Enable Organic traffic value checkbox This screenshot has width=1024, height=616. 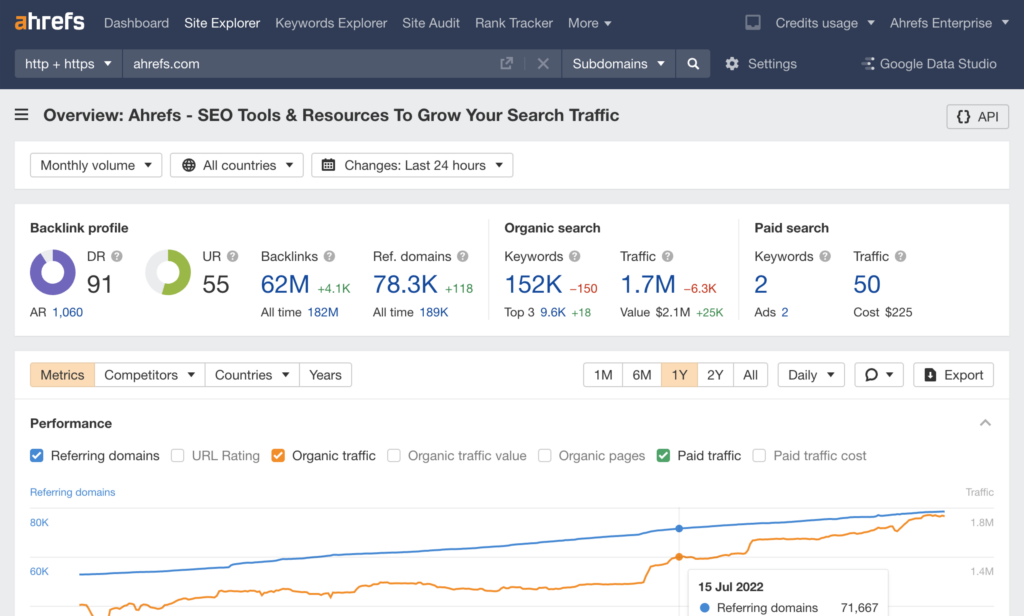click(394, 455)
